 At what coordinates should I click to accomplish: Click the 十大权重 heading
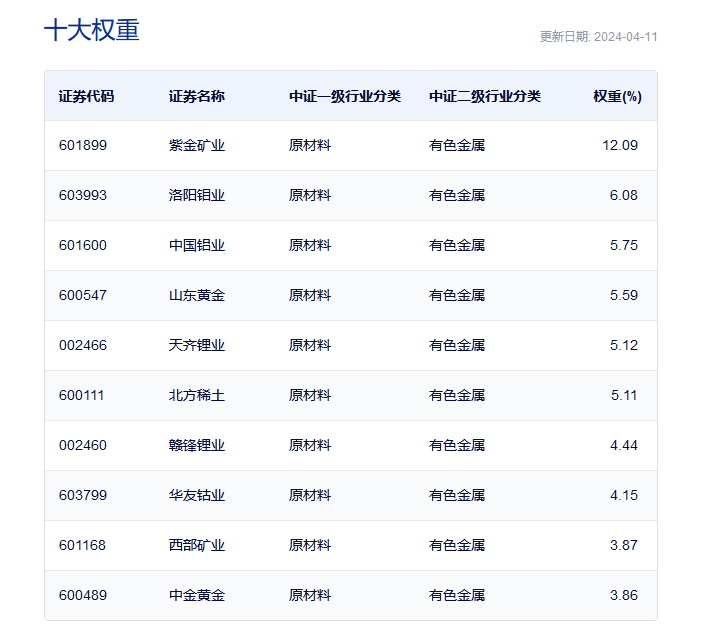(x=92, y=30)
